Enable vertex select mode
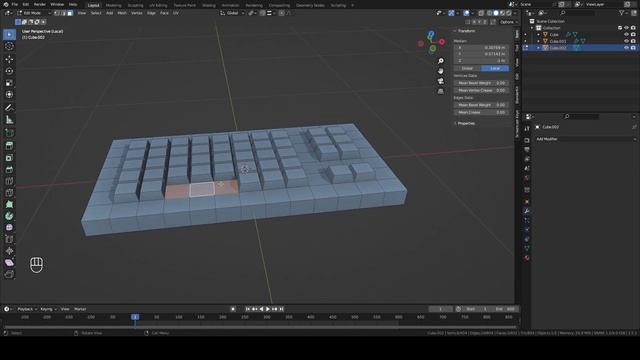The image size is (640, 360). [57, 13]
